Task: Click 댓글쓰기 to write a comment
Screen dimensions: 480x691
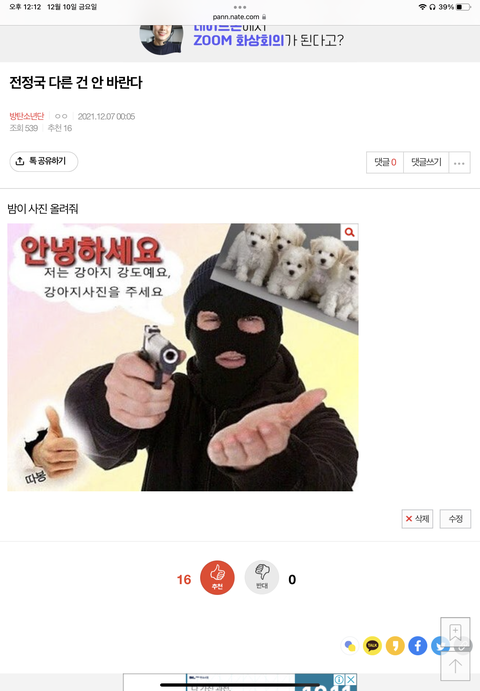Action: 426,163
